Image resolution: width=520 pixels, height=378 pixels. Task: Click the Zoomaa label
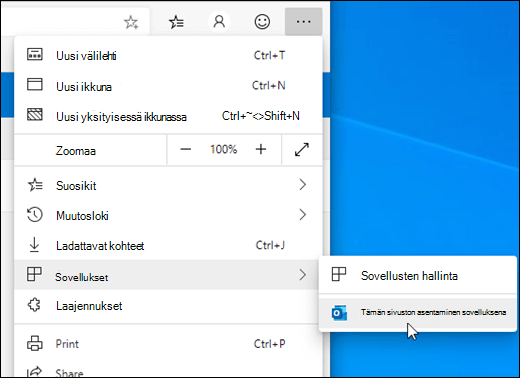[x=76, y=151]
